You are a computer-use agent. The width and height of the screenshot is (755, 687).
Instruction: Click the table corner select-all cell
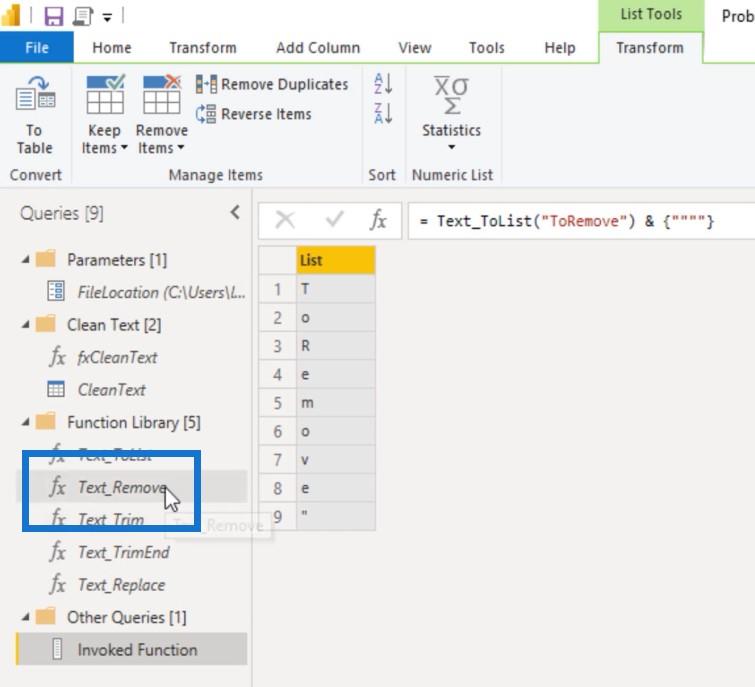tap(278, 260)
